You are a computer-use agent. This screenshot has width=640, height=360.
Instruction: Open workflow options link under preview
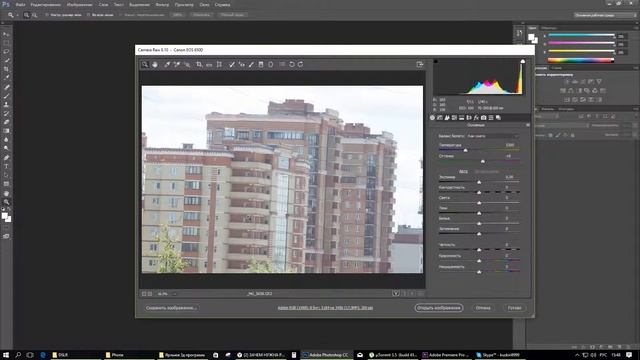coord(325,308)
